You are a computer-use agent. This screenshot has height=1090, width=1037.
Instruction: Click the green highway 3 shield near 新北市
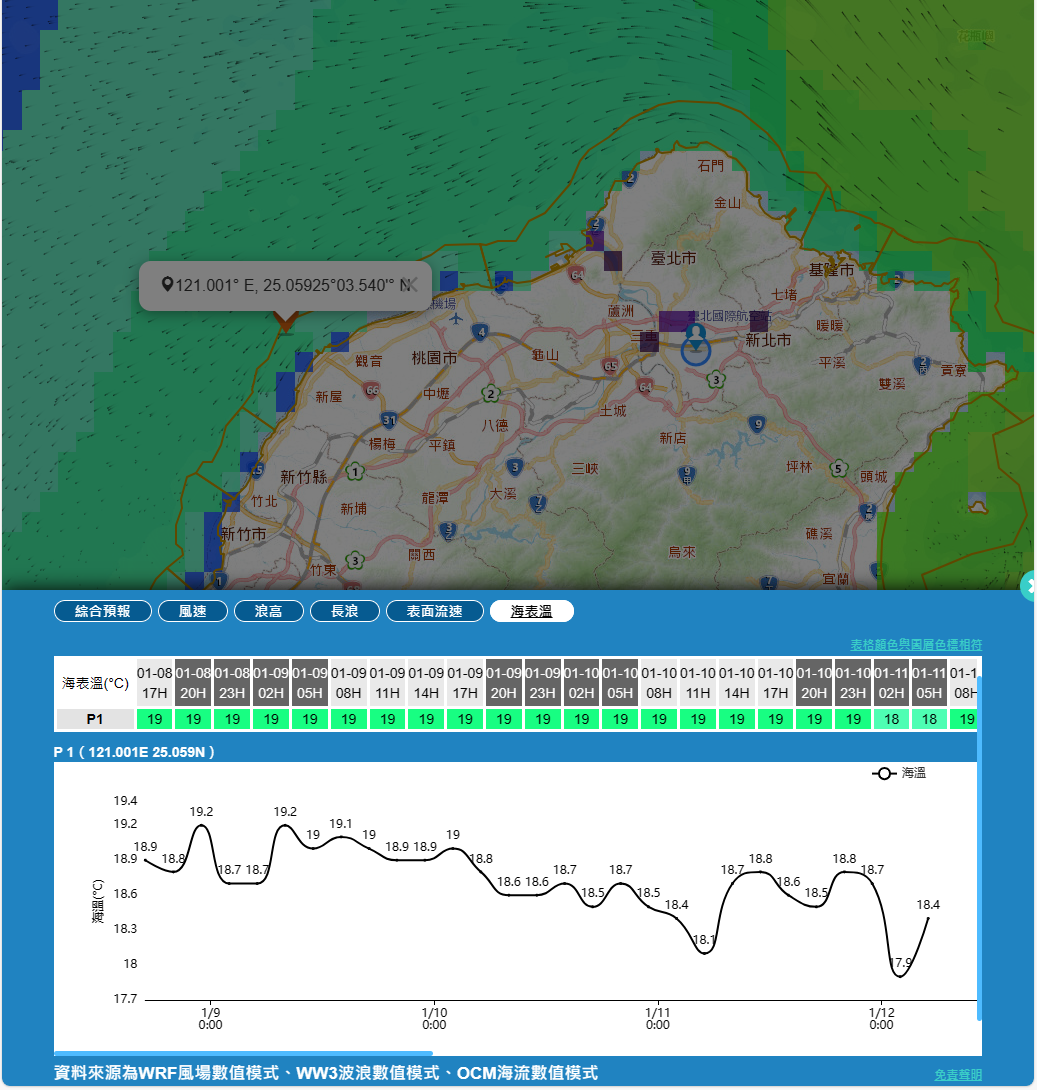(716, 379)
